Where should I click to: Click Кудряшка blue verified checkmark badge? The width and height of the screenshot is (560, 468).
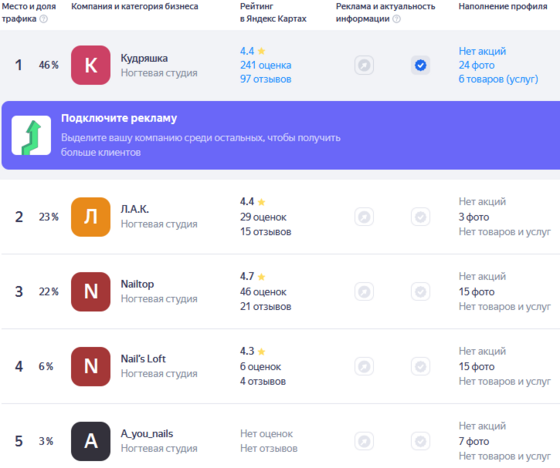[420, 65]
